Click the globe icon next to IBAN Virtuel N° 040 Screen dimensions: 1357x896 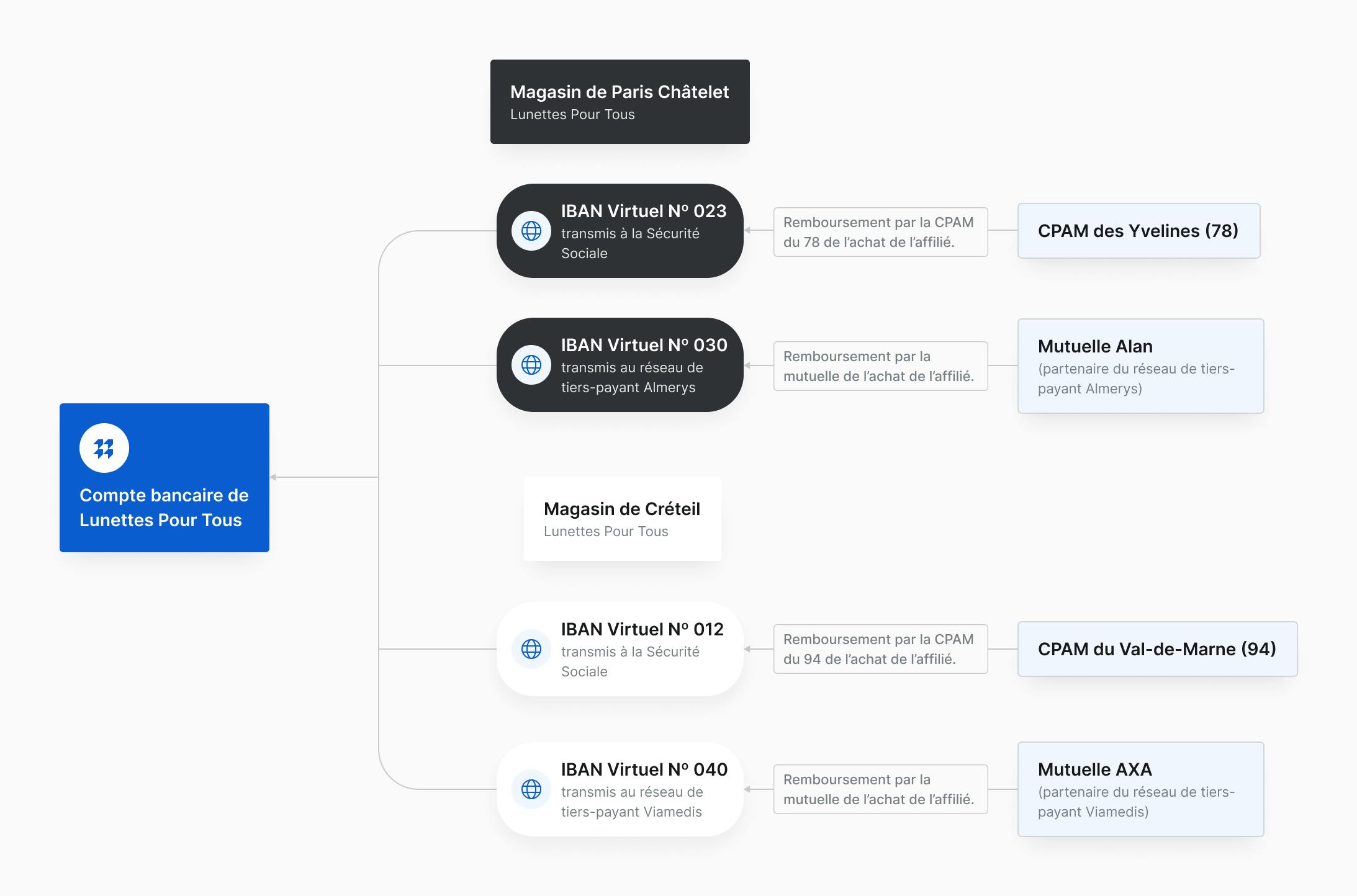(x=531, y=789)
